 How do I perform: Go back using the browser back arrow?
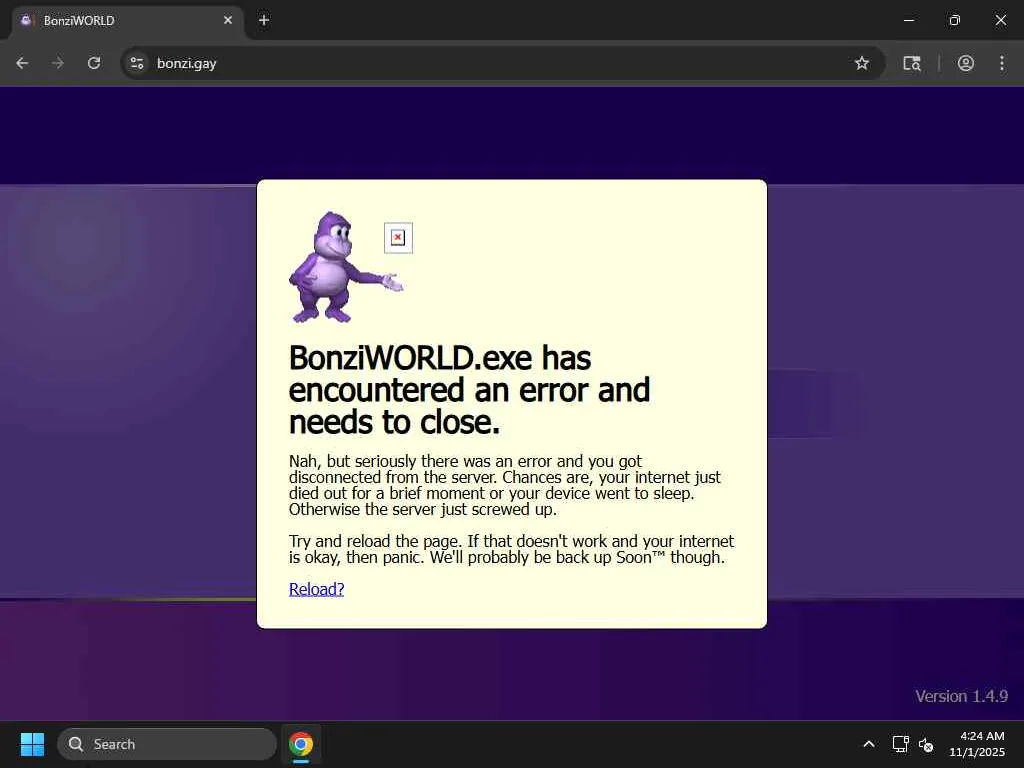[22, 63]
